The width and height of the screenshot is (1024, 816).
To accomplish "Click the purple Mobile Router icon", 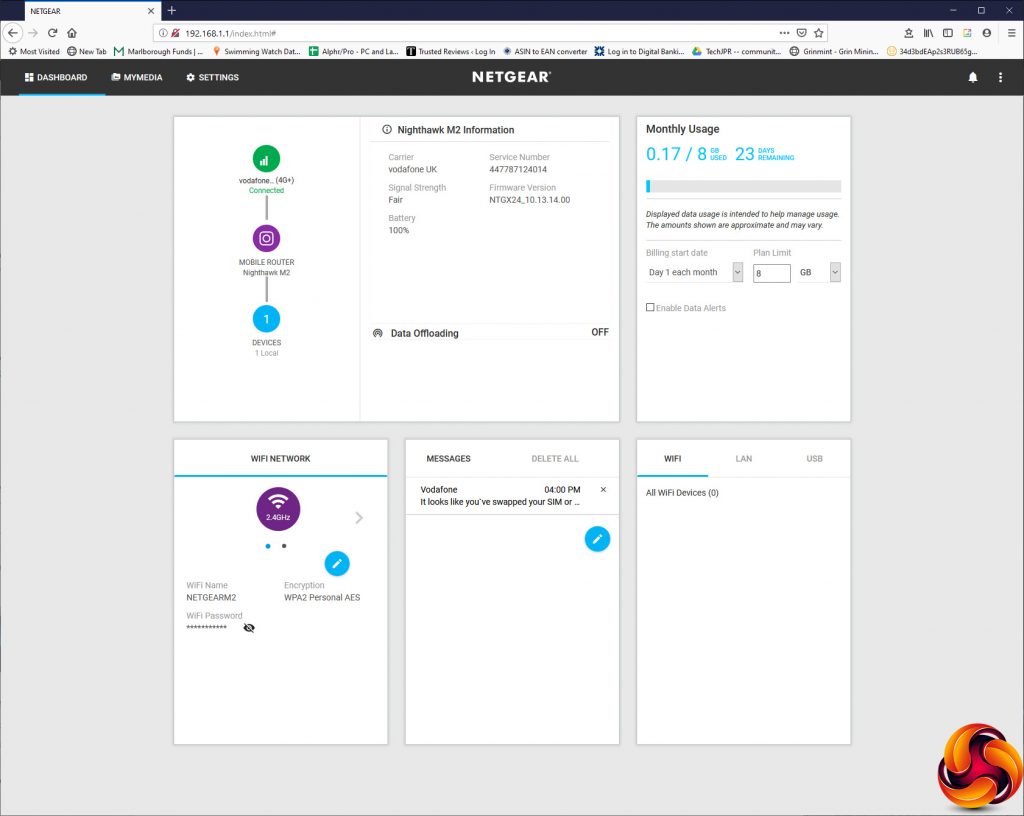I will pos(266,238).
